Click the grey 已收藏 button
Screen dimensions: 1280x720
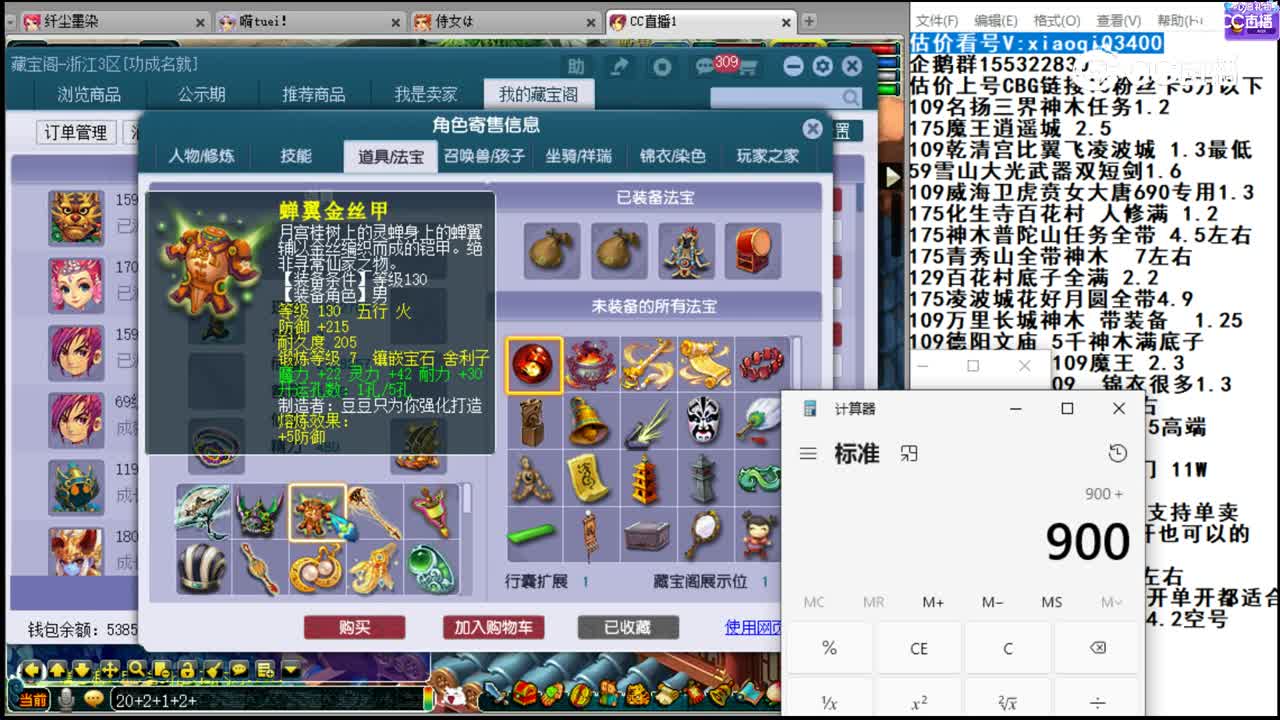pyautogui.click(x=628, y=627)
